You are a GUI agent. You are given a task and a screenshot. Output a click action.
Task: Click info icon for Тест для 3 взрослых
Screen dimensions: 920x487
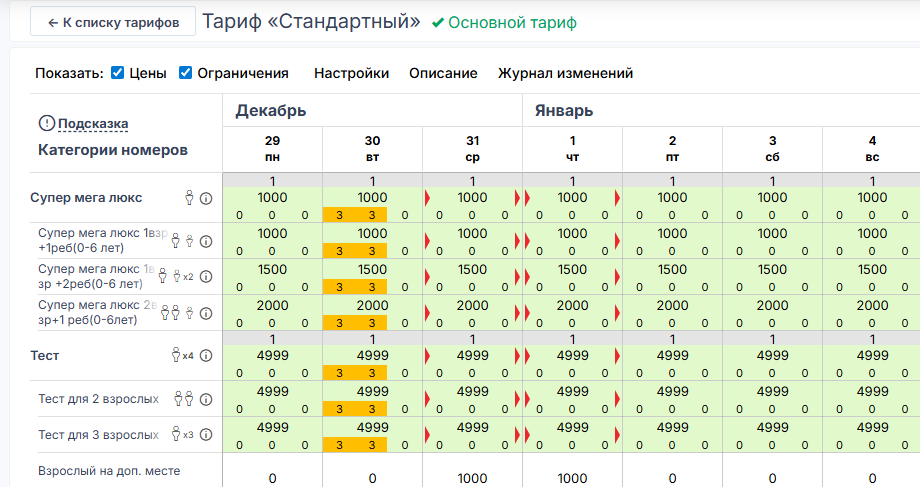[x=206, y=435]
